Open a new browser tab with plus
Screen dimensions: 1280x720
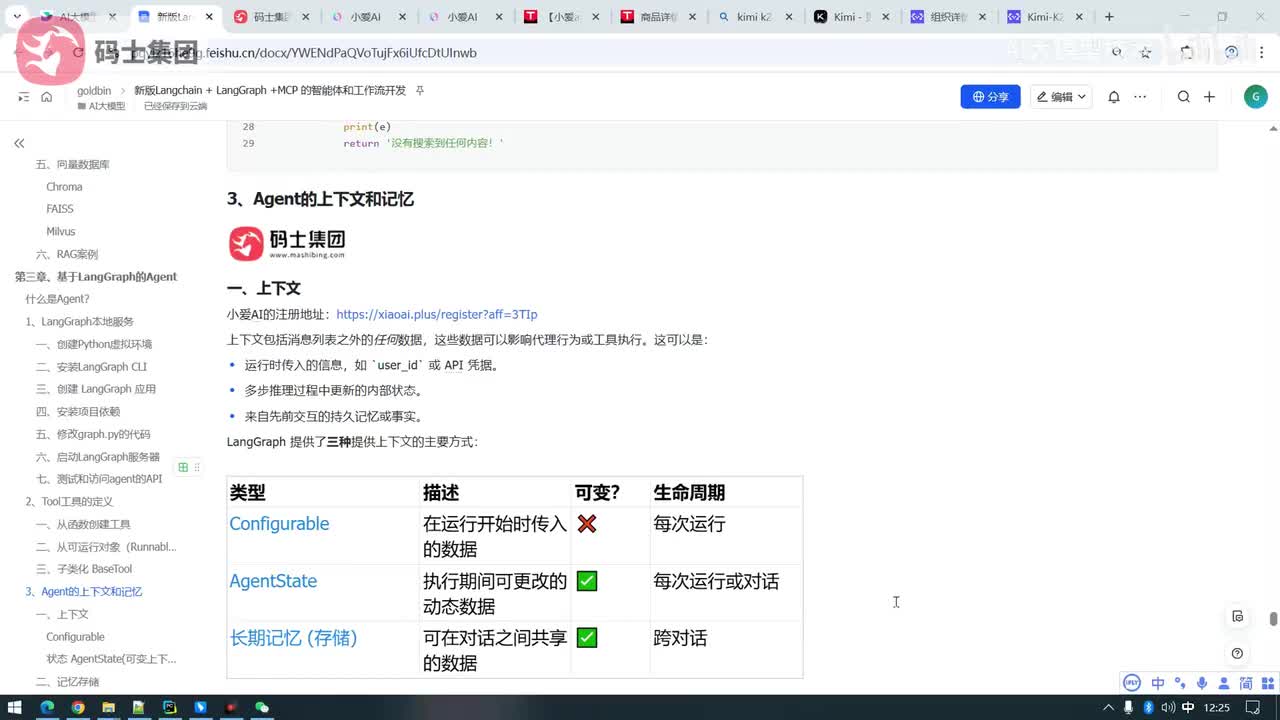coord(1109,17)
